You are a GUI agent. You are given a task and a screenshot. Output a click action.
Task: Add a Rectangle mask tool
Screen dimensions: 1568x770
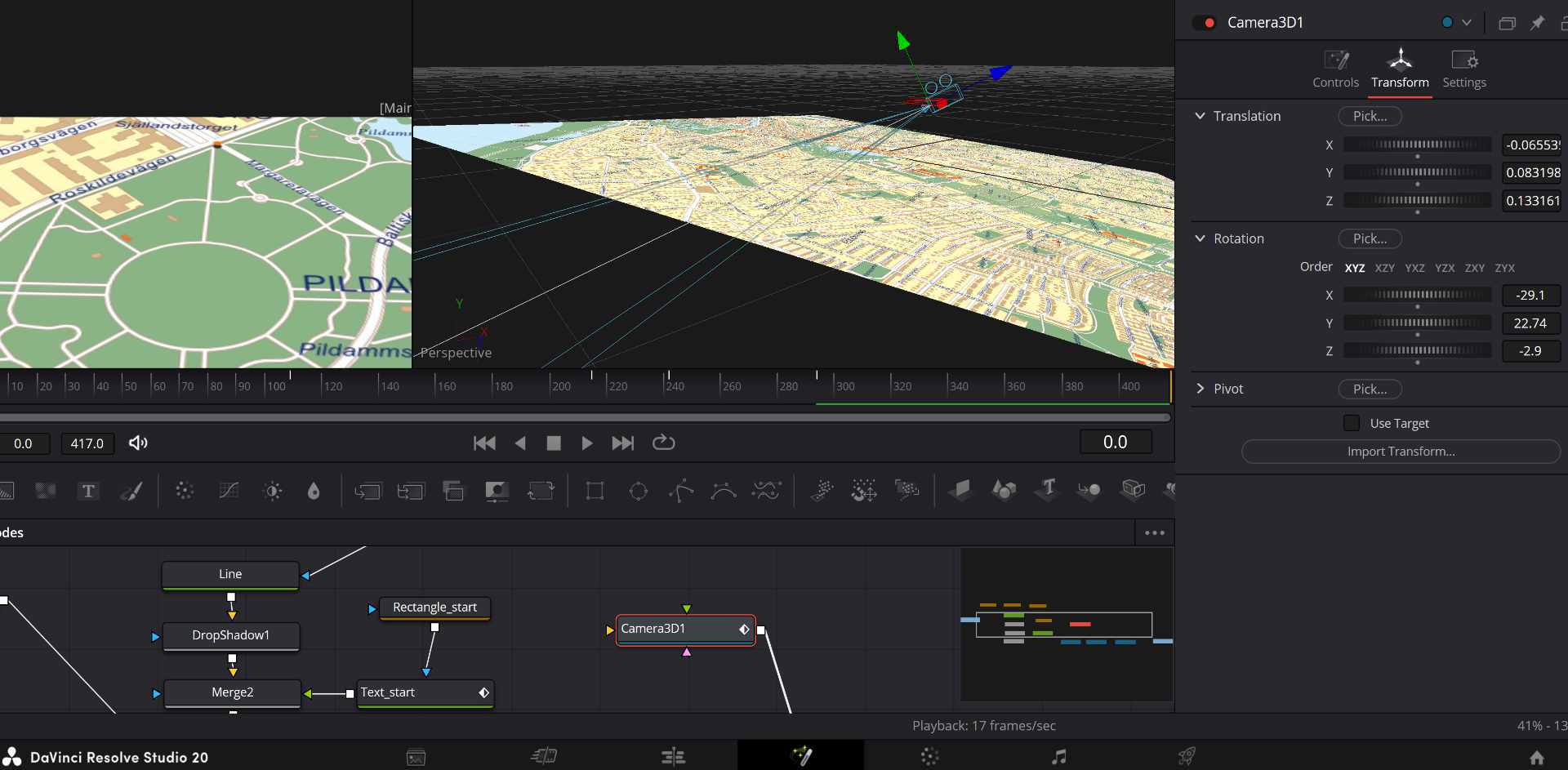[595, 491]
